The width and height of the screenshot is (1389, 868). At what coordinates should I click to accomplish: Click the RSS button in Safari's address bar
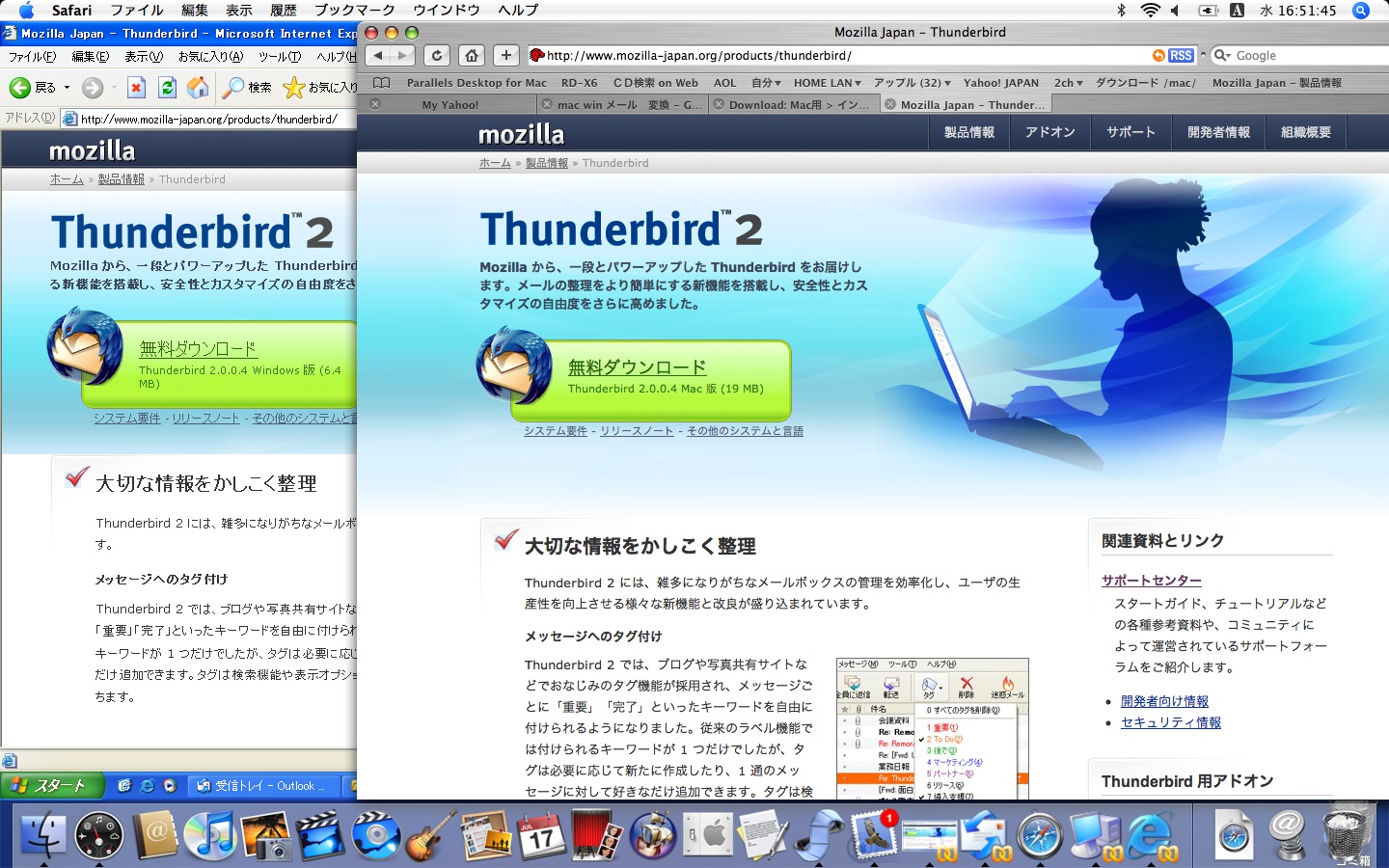1181,56
